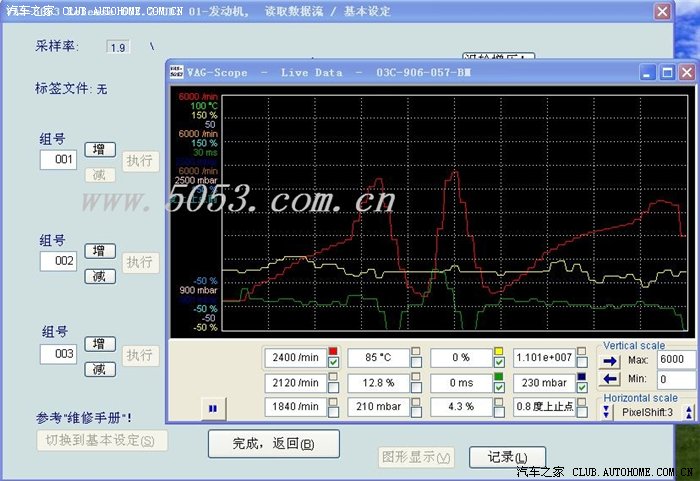Uncheck the 0 % trace checkbox
The width and height of the screenshot is (700, 481).
(x=499, y=362)
